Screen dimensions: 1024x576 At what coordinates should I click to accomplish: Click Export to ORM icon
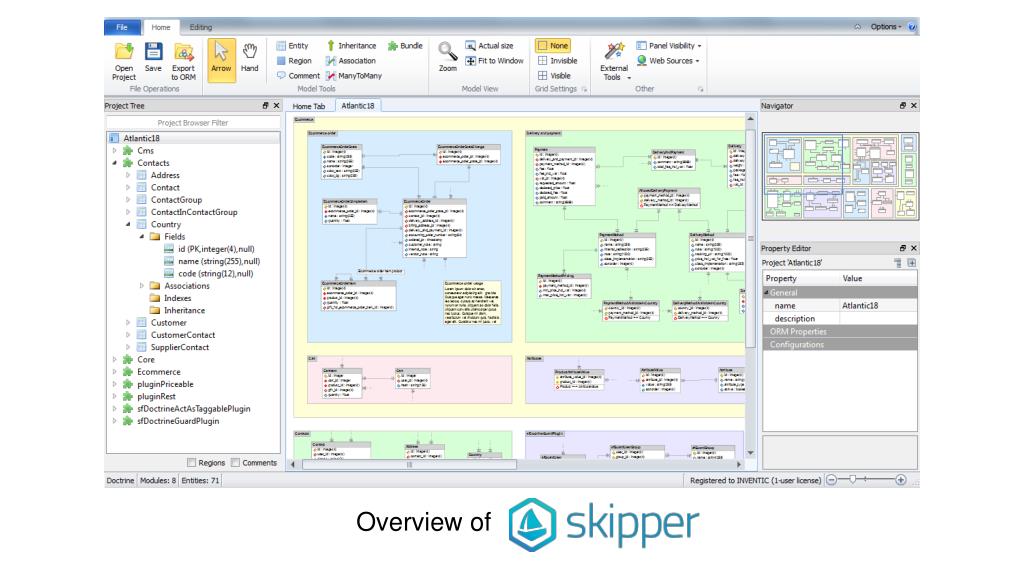pos(184,52)
